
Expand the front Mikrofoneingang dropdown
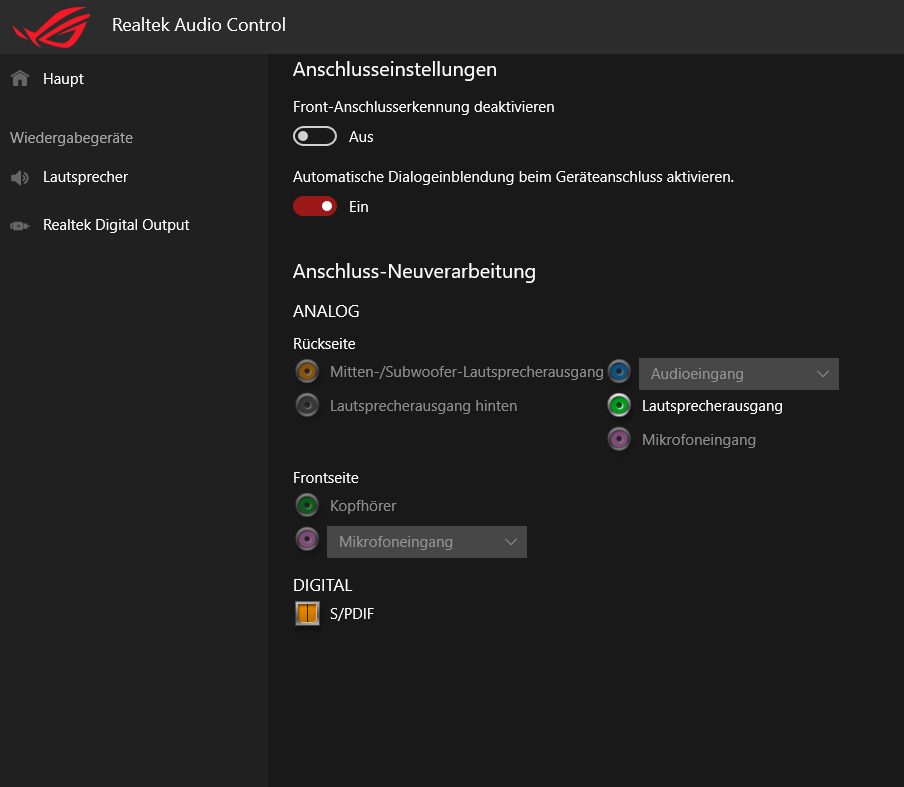[x=426, y=542]
